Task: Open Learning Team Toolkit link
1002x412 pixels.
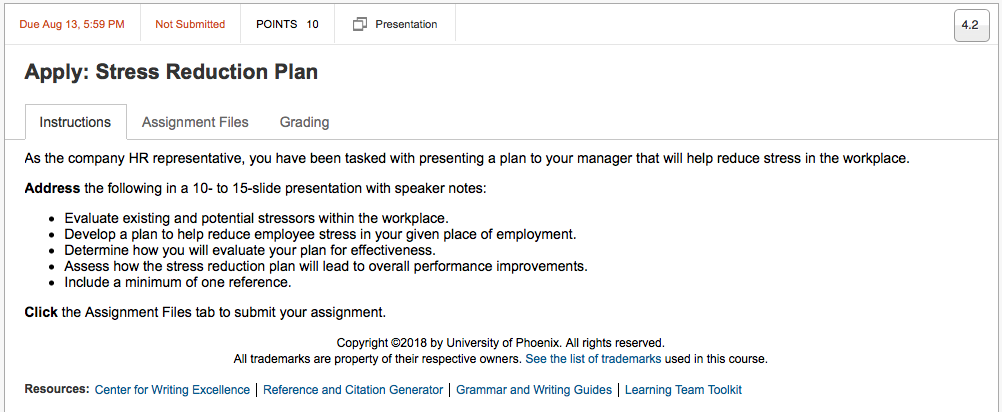Action: tap(683, 390)
